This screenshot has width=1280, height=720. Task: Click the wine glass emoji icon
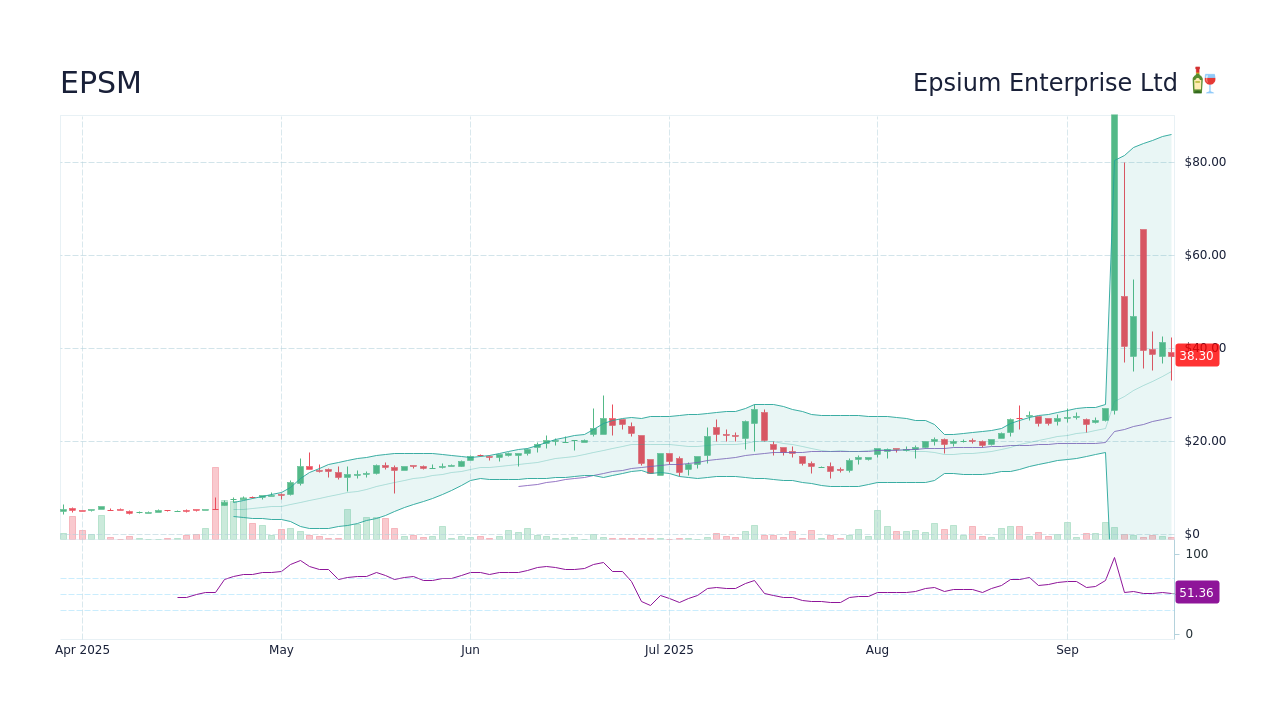pos(1210,83)
